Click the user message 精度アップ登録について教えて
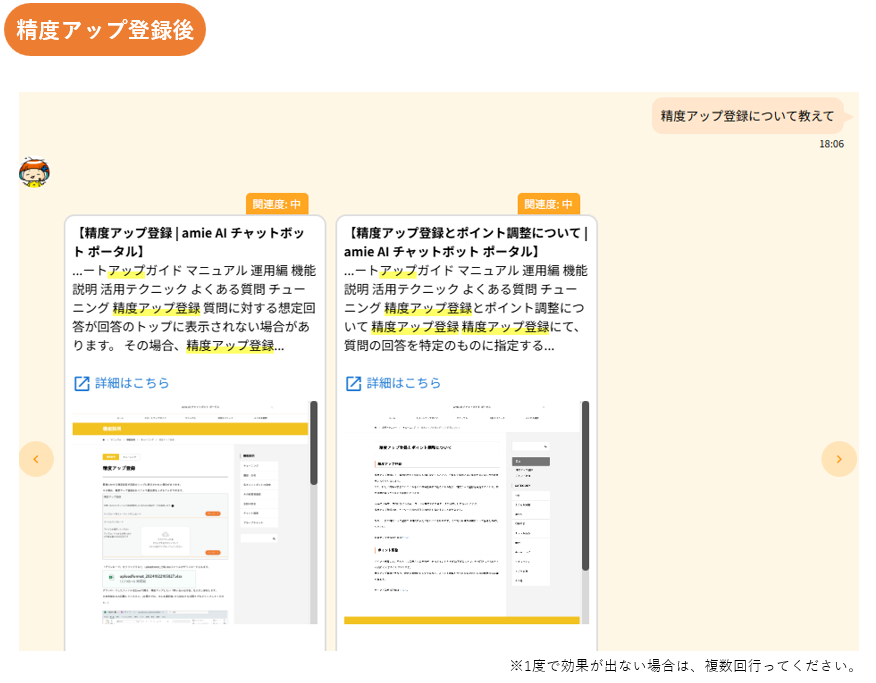Image resolution: width=876 pixels, height=683 pixels. pos(747,116)
